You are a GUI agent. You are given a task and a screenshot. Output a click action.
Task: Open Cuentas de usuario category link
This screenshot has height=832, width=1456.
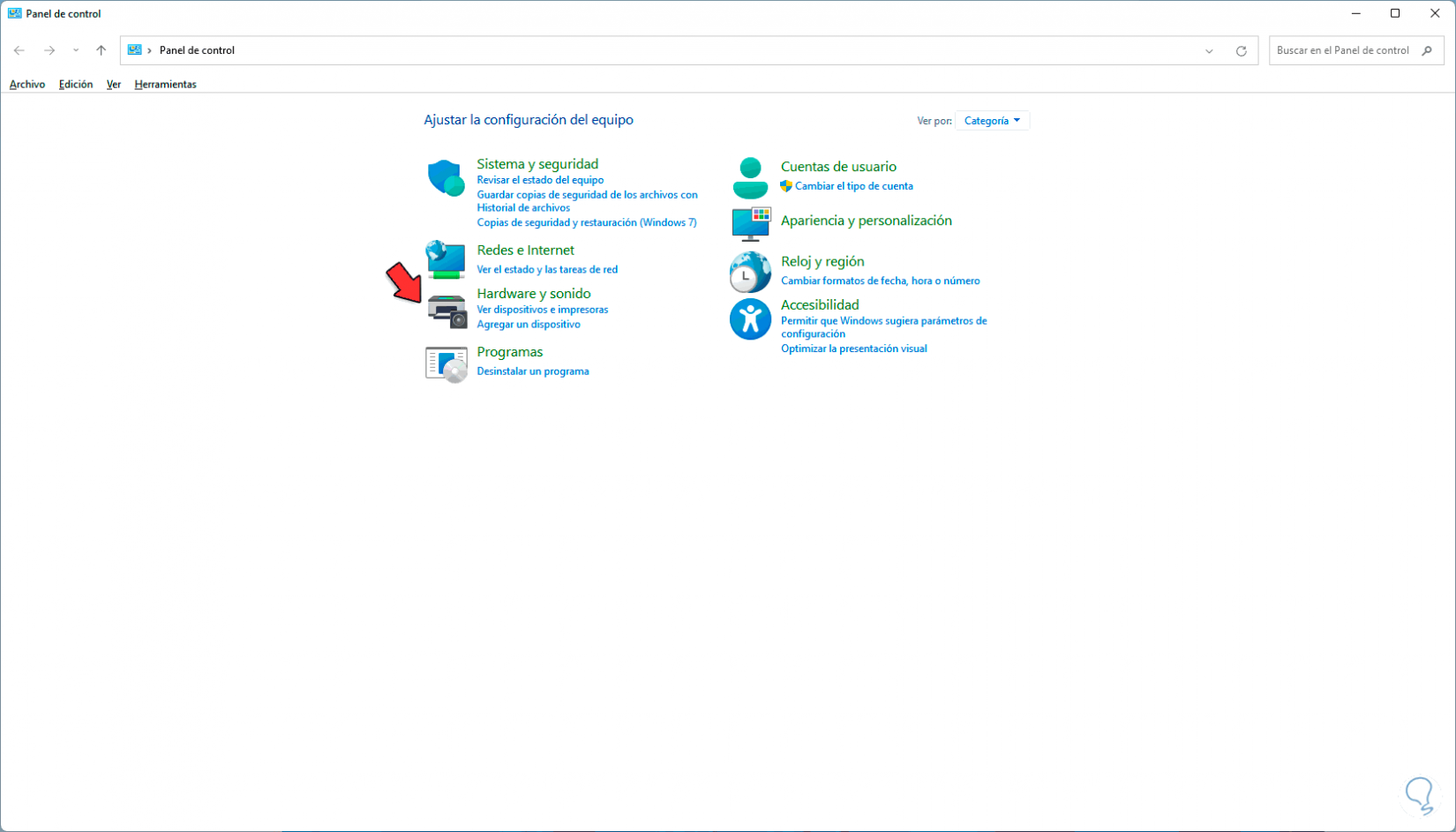838,167
